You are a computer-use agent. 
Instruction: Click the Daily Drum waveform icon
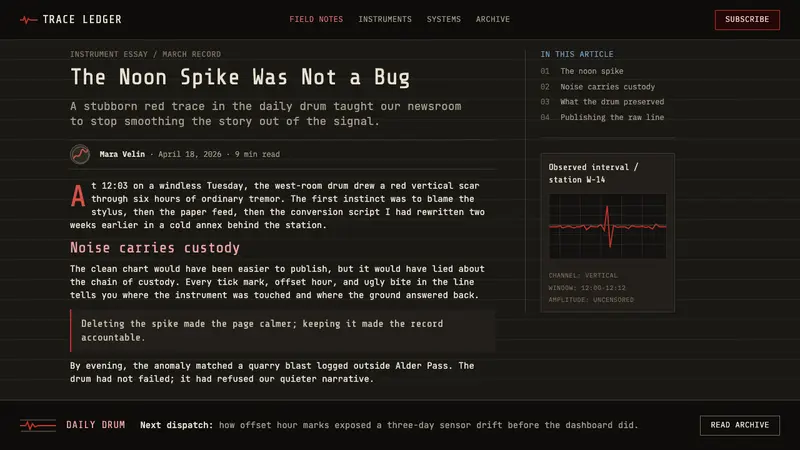38,425
